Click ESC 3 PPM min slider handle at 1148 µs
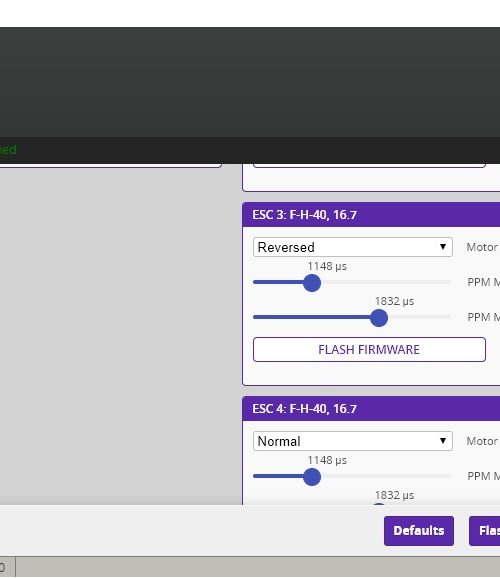This screenshot has width=500, height=578. pyautogui.click(x=312, y=283)
